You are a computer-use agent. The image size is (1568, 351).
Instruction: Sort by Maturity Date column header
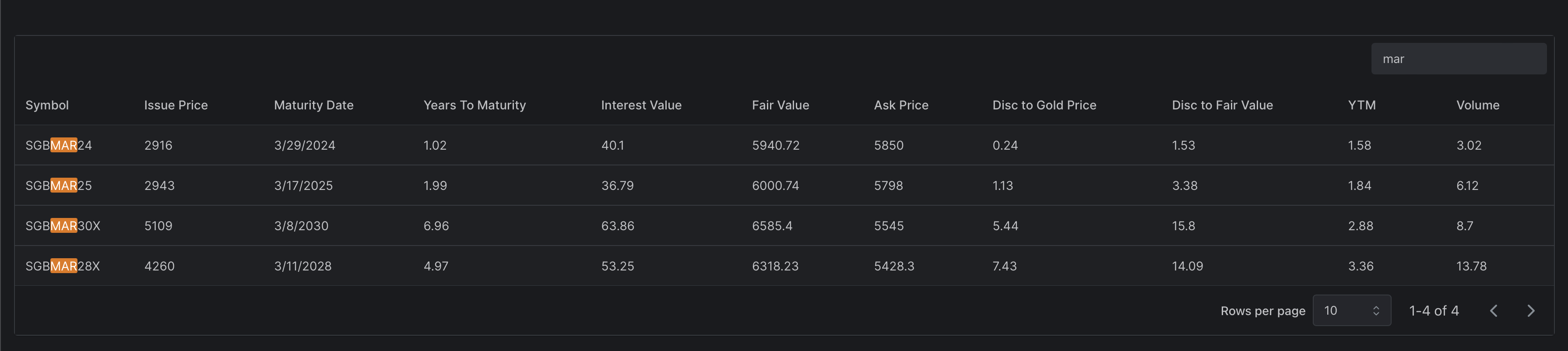[313, 105]
